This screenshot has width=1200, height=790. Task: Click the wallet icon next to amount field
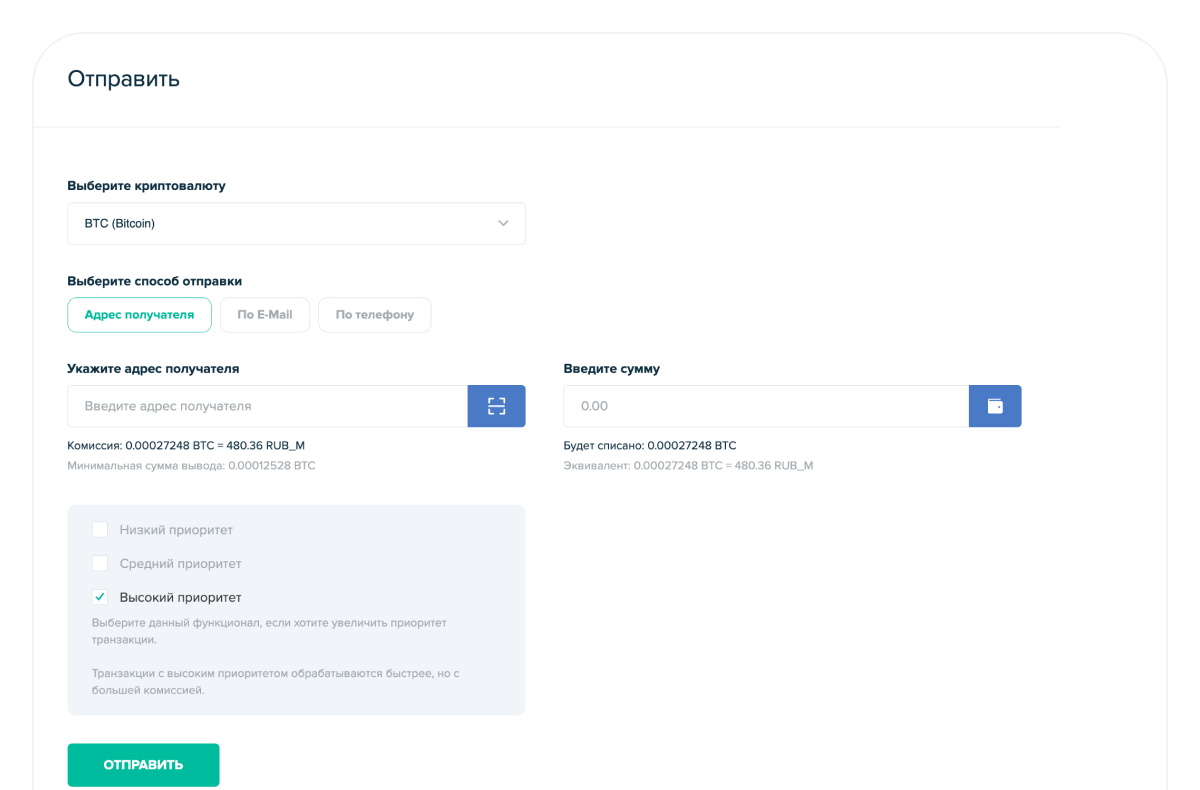pos(995,406)
